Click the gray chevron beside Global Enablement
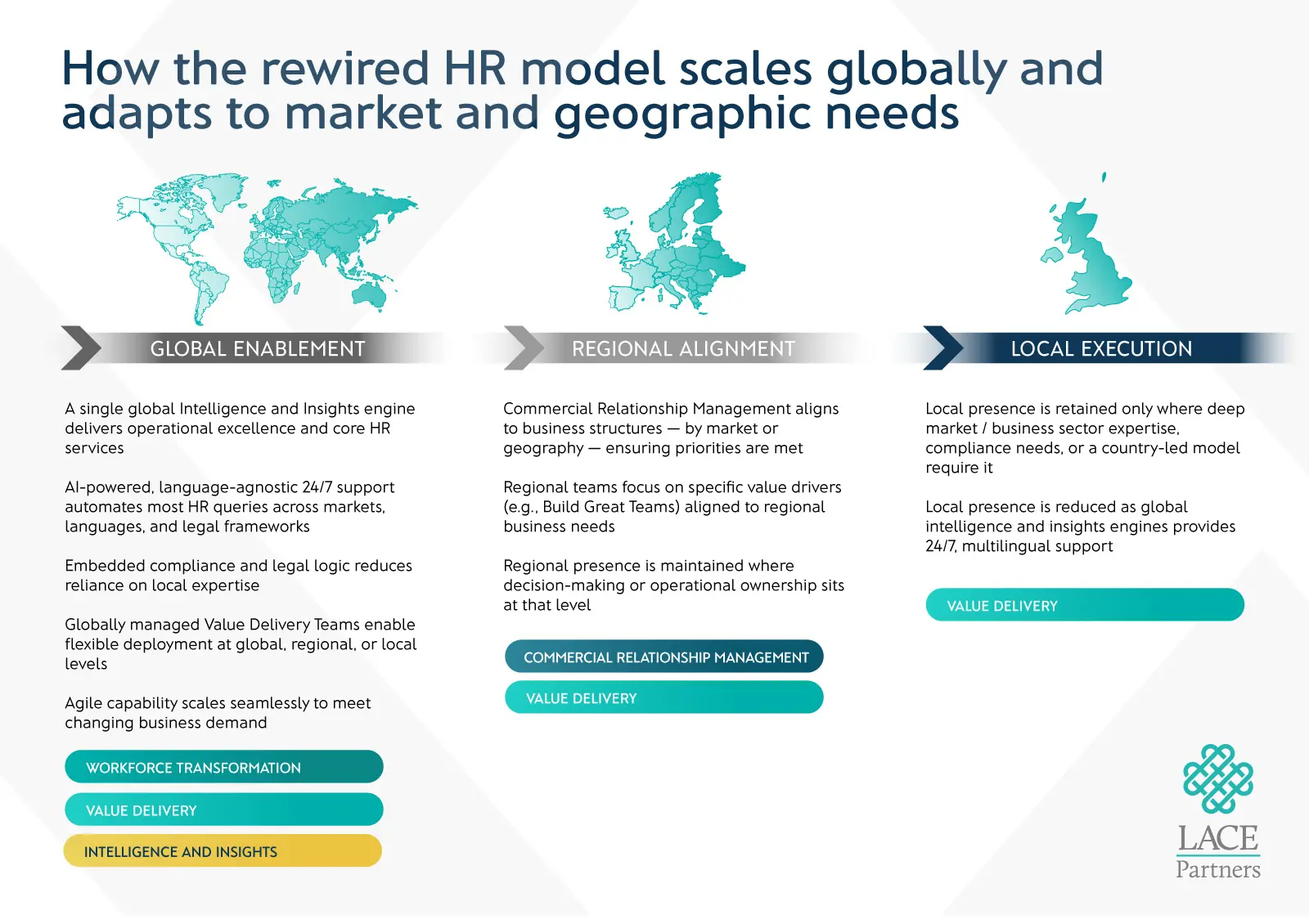Screen dimensions: 1309x924 80,348
